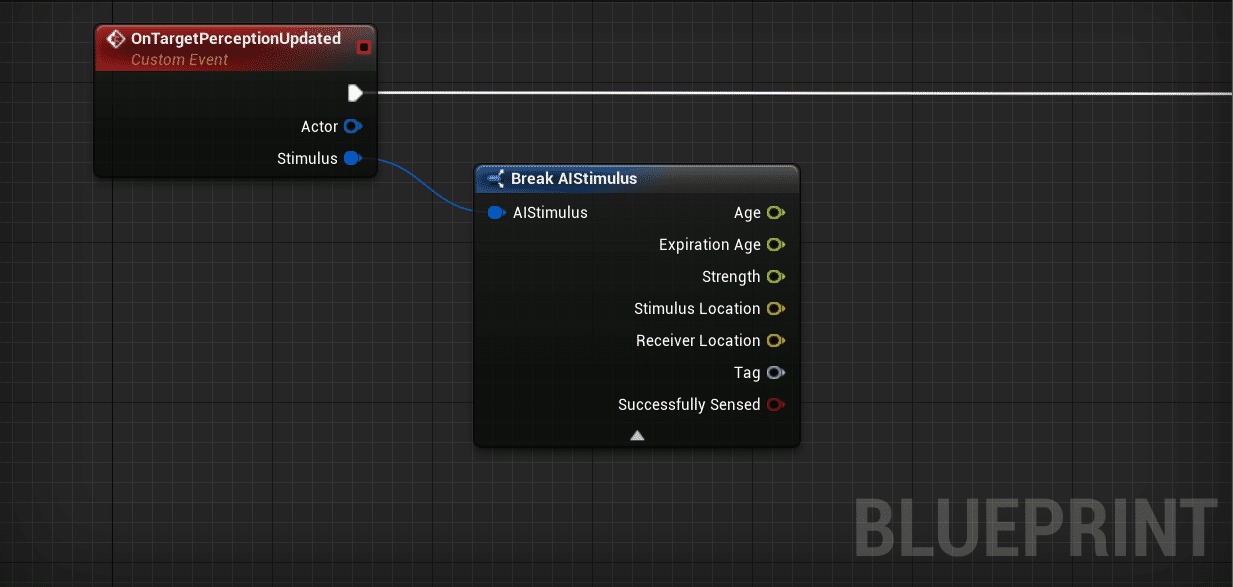
Task: Click the Strength output pin
Action: (x=776, y=277)
